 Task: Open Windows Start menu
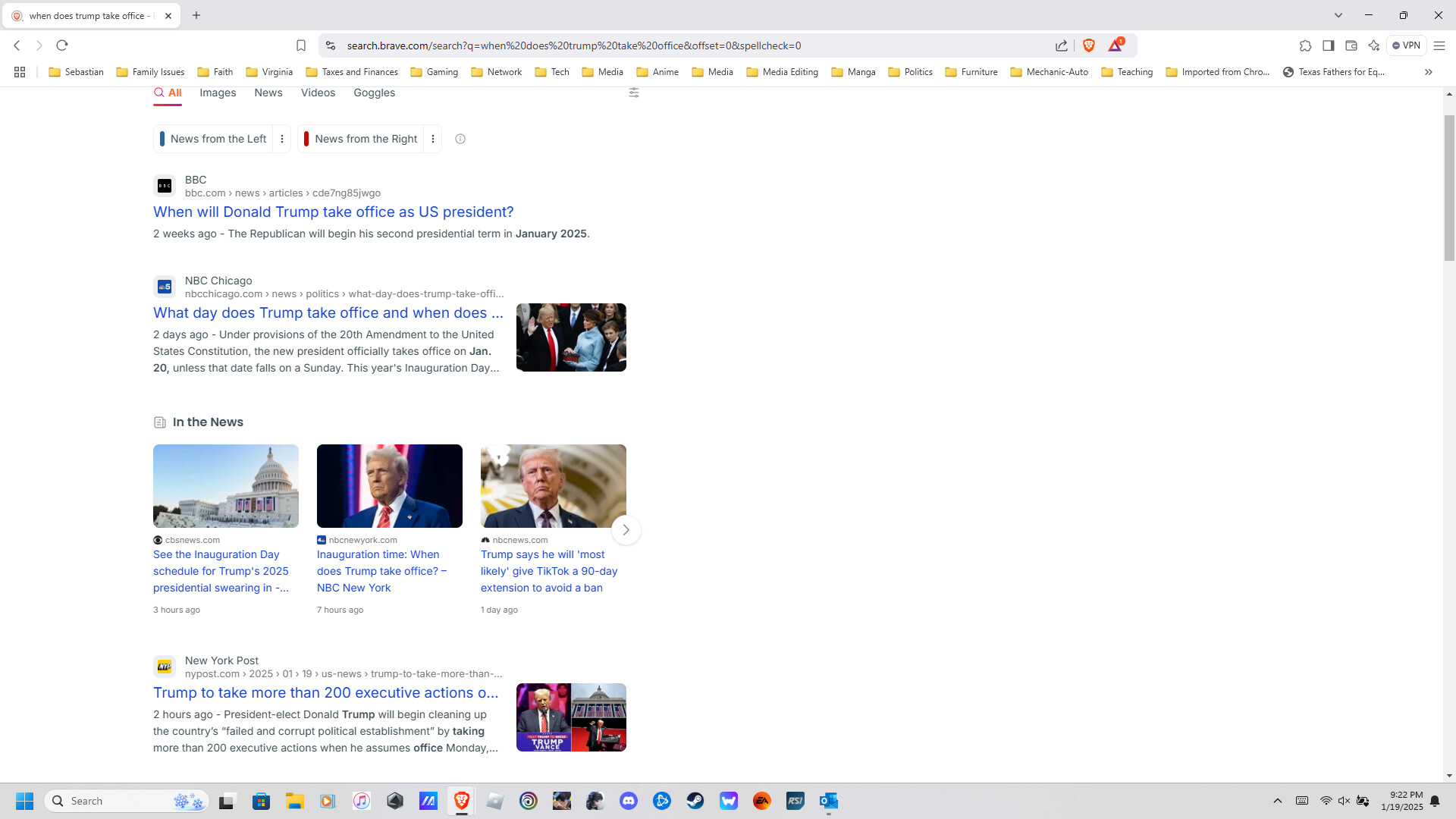pyautogui.click(x=24, y=801)
